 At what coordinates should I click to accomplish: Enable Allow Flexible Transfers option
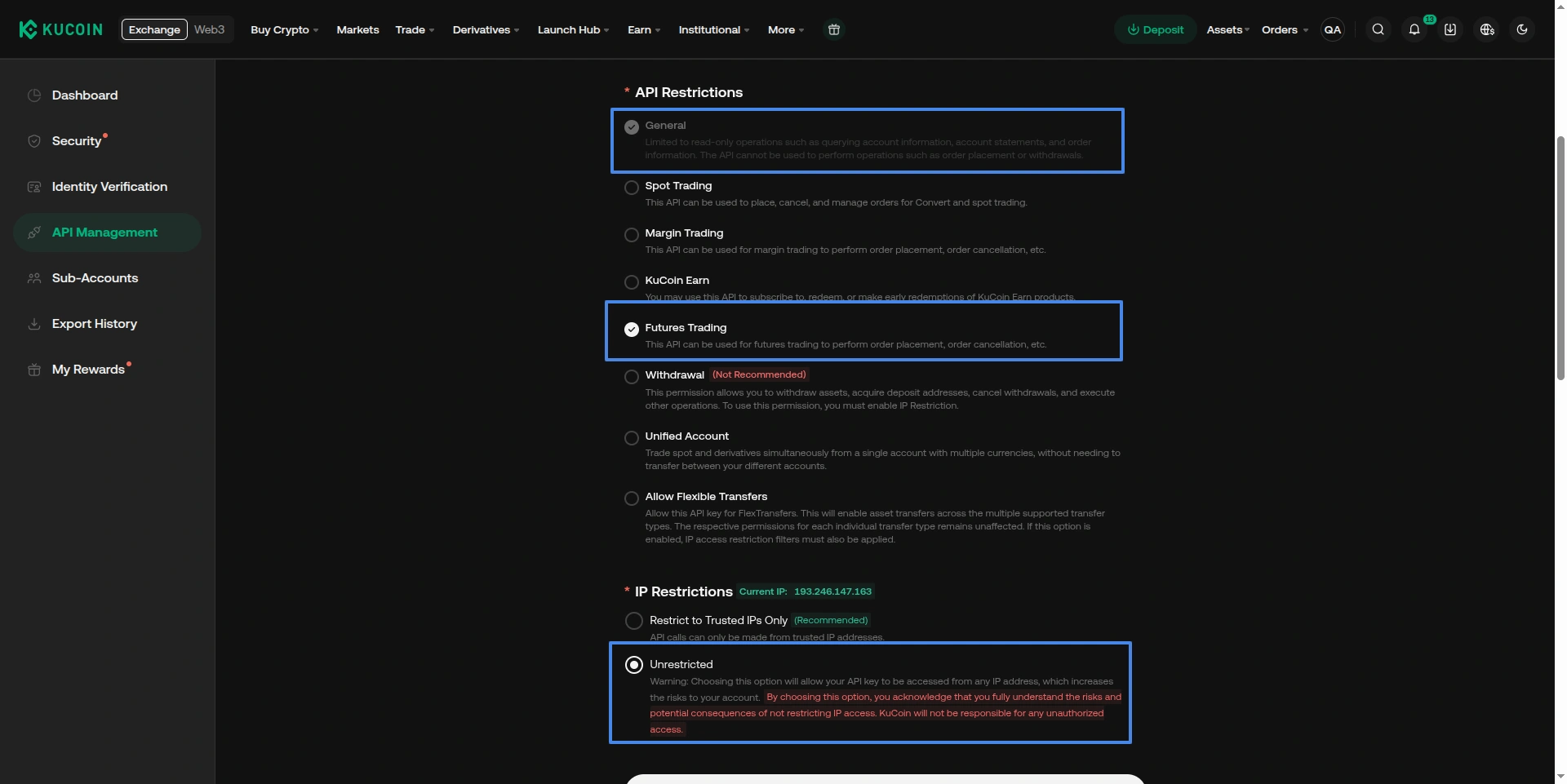tap(632, 498)
